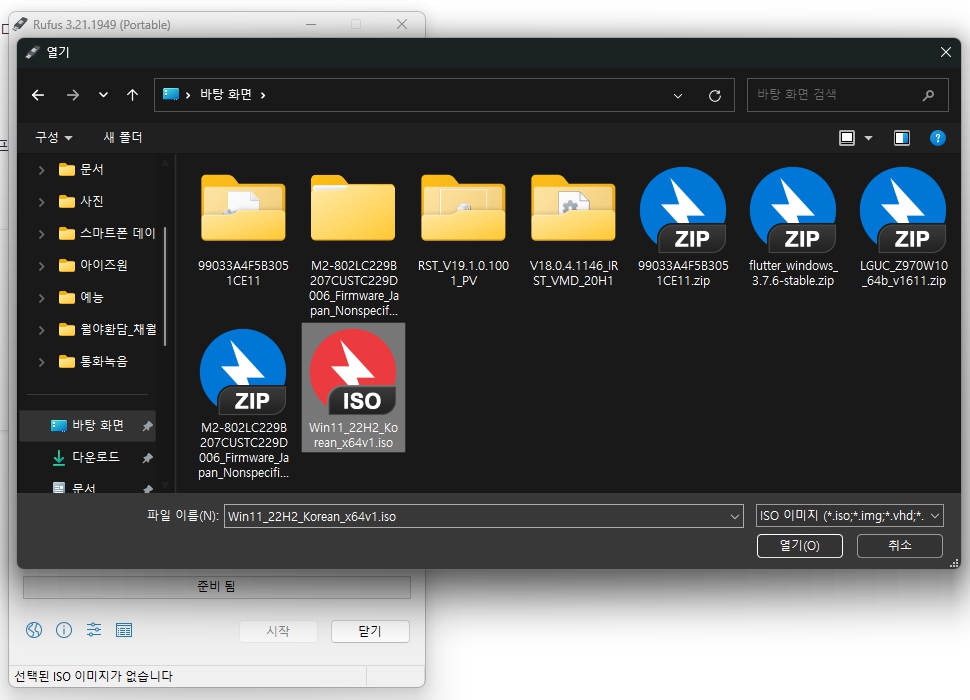Select the V18.0.4.1146_IRST_VMD_20H1 folder
970x700 pixels.
pyautogui.click(x=573, y=229)
